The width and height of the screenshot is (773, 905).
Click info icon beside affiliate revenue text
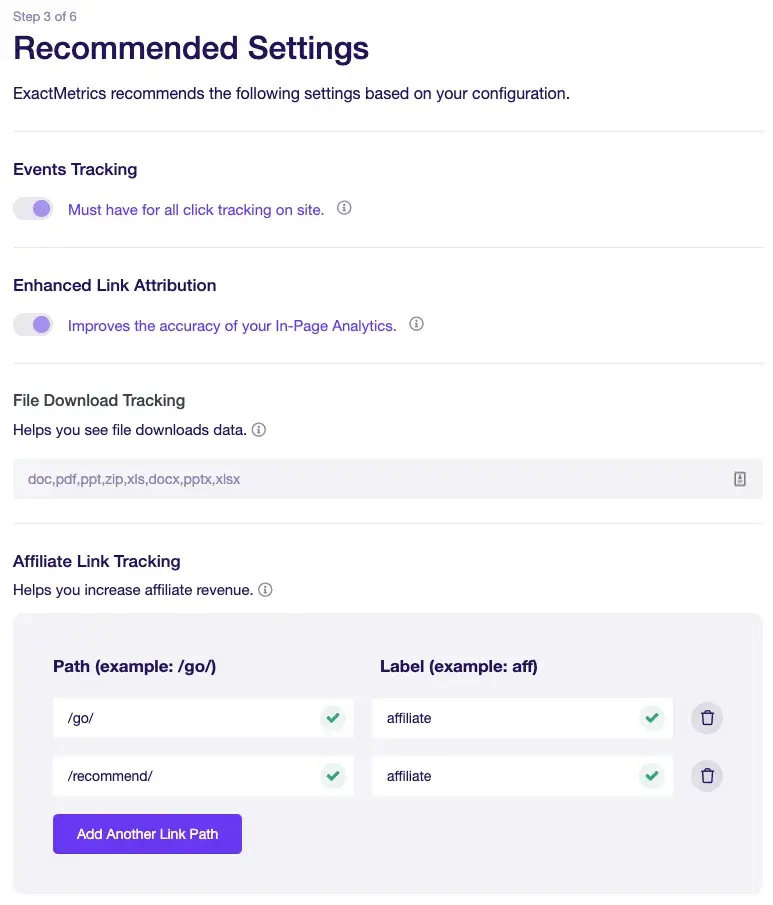(265, 590)
